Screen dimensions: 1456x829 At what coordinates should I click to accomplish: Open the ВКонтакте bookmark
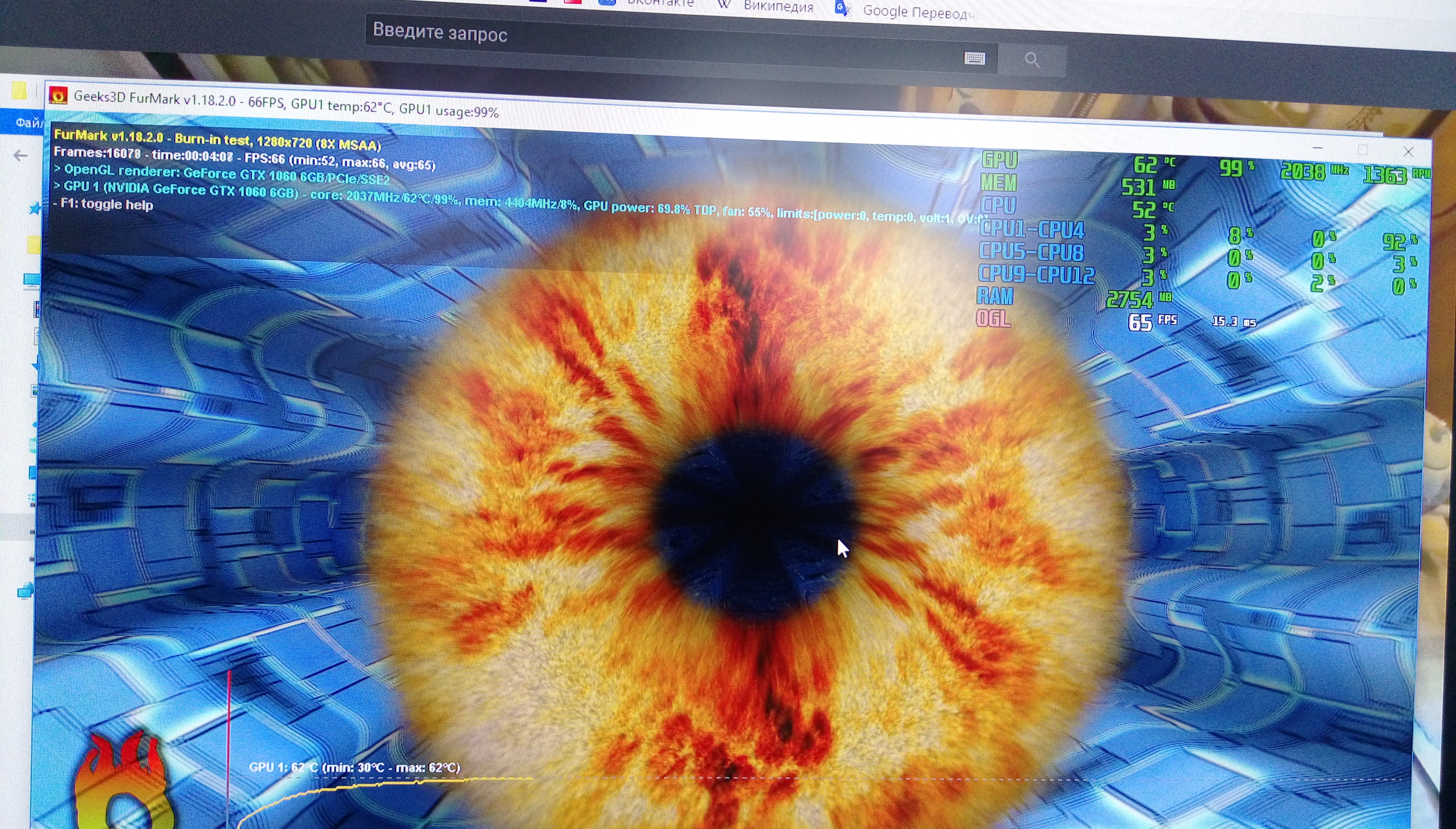(660, 4)
